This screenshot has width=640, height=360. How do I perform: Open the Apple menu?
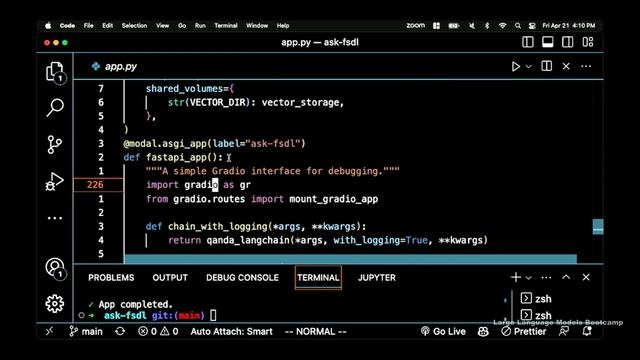coord(48,26)
